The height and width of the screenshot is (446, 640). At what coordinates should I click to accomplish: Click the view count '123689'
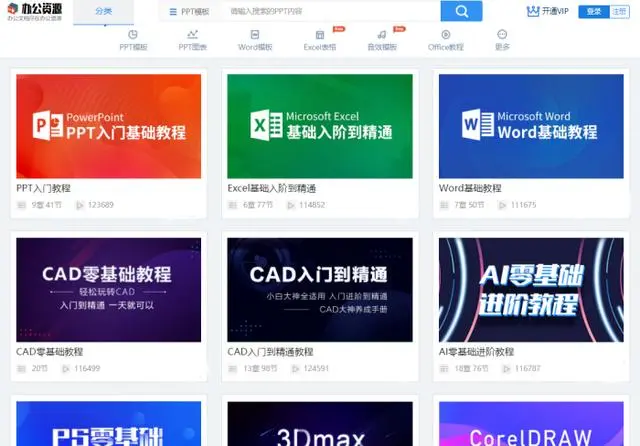(101, 205)
